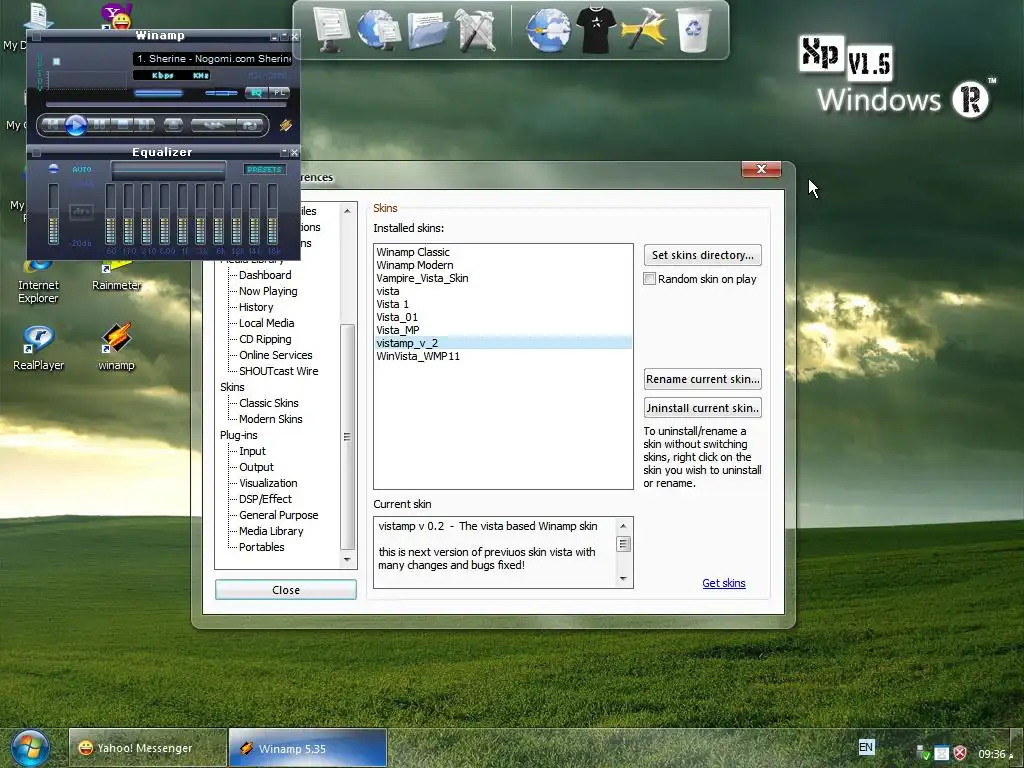Select the winamp desktop shortcut icon

tap(116, 347)
